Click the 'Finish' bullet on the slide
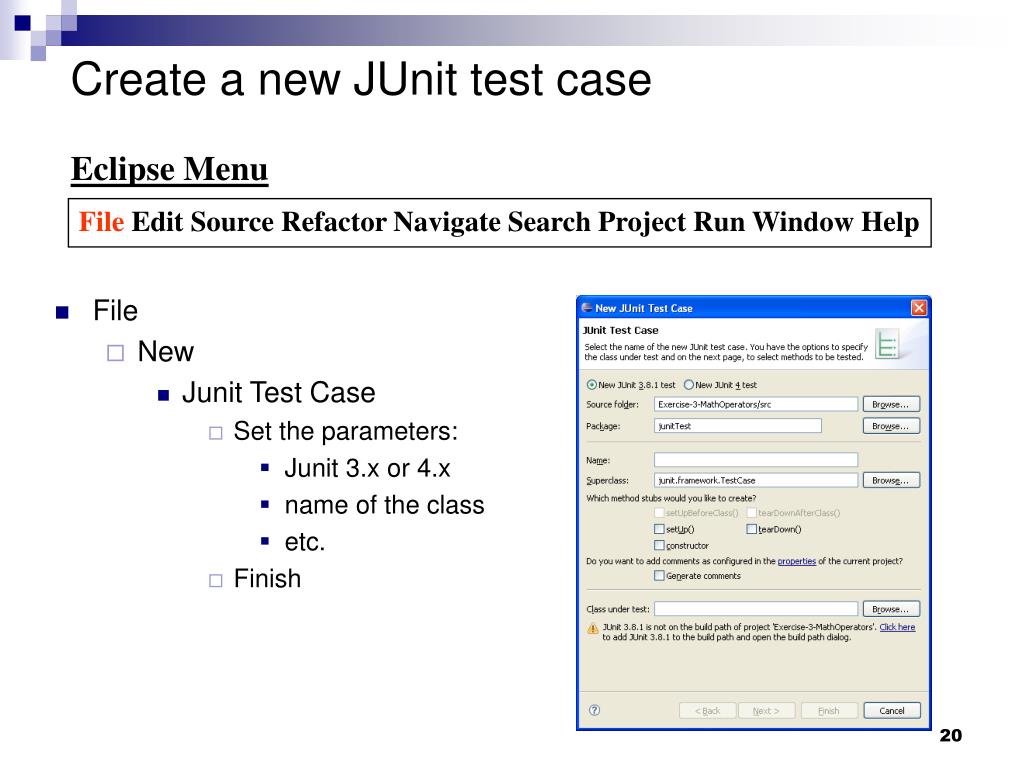 [267, 579]
